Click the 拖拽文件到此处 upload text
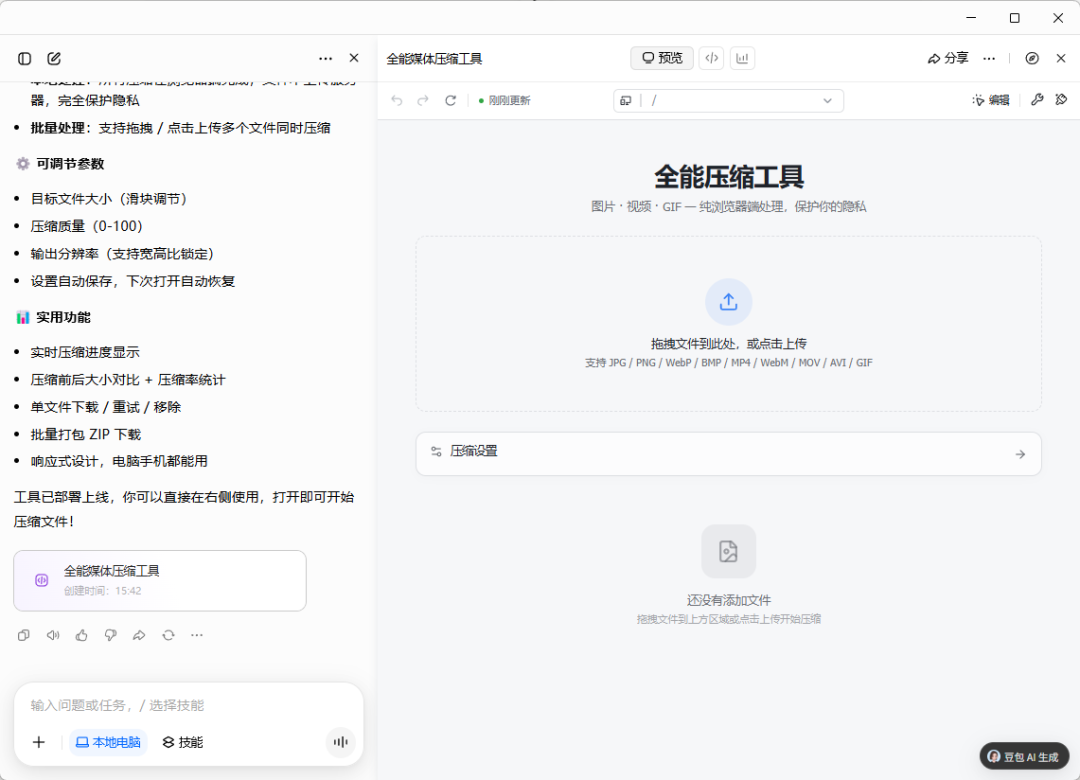Image resolution: width=1080 pixels, height=780 pixels. pos(729,344)
